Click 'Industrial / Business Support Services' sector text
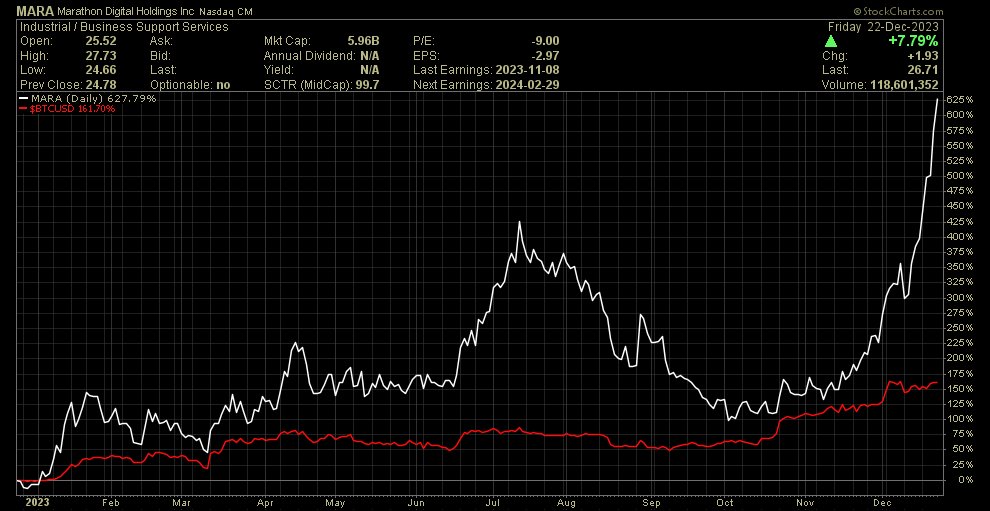Screen dimensions: 990x511 point(124,27)
